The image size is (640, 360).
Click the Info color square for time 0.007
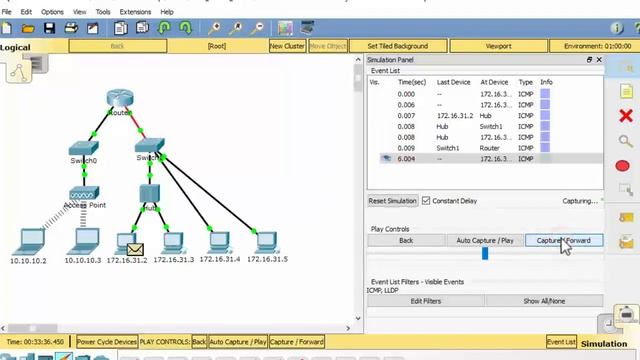(545, 116)
